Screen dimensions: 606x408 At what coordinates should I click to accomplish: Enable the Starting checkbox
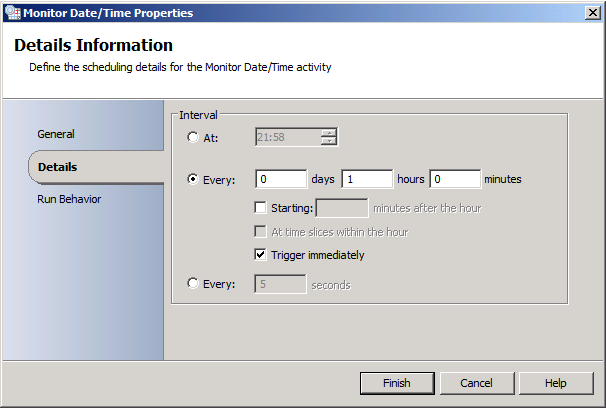point(261,208)
